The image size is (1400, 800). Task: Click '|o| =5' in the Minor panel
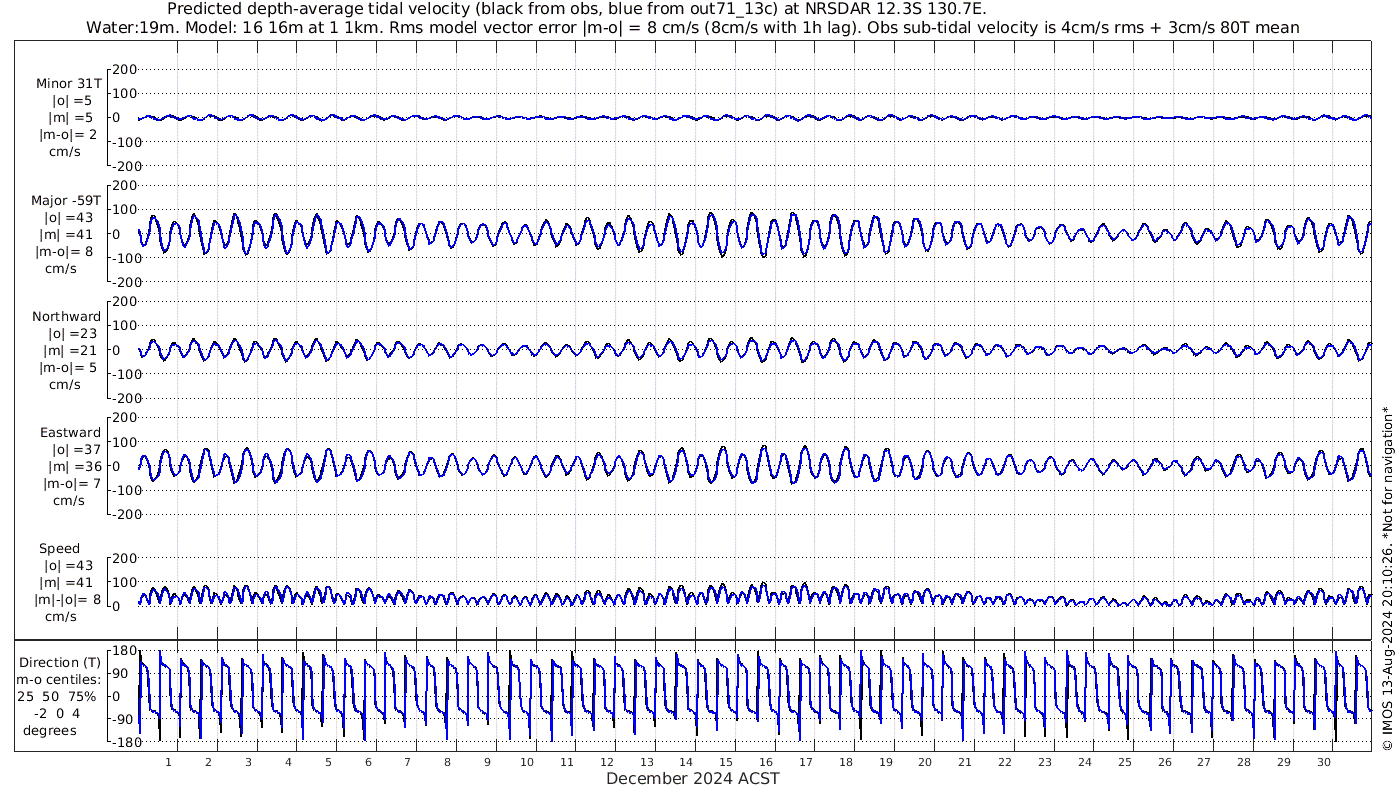tap(72, 100)
